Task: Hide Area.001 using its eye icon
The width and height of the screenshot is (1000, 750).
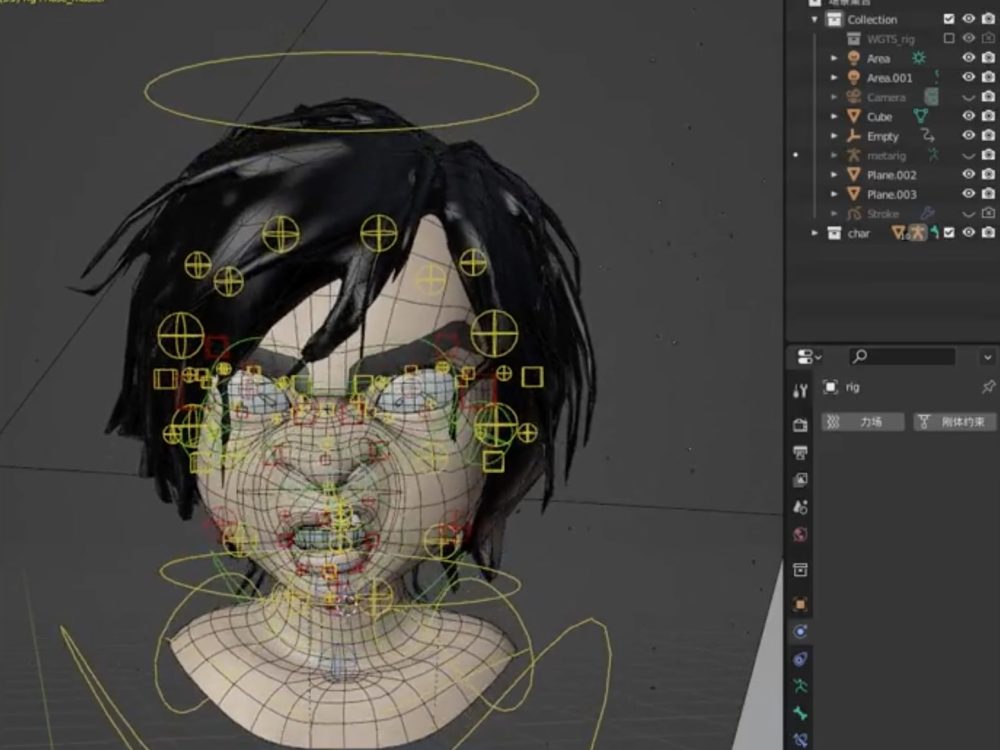Action: [x=969, y=77]
